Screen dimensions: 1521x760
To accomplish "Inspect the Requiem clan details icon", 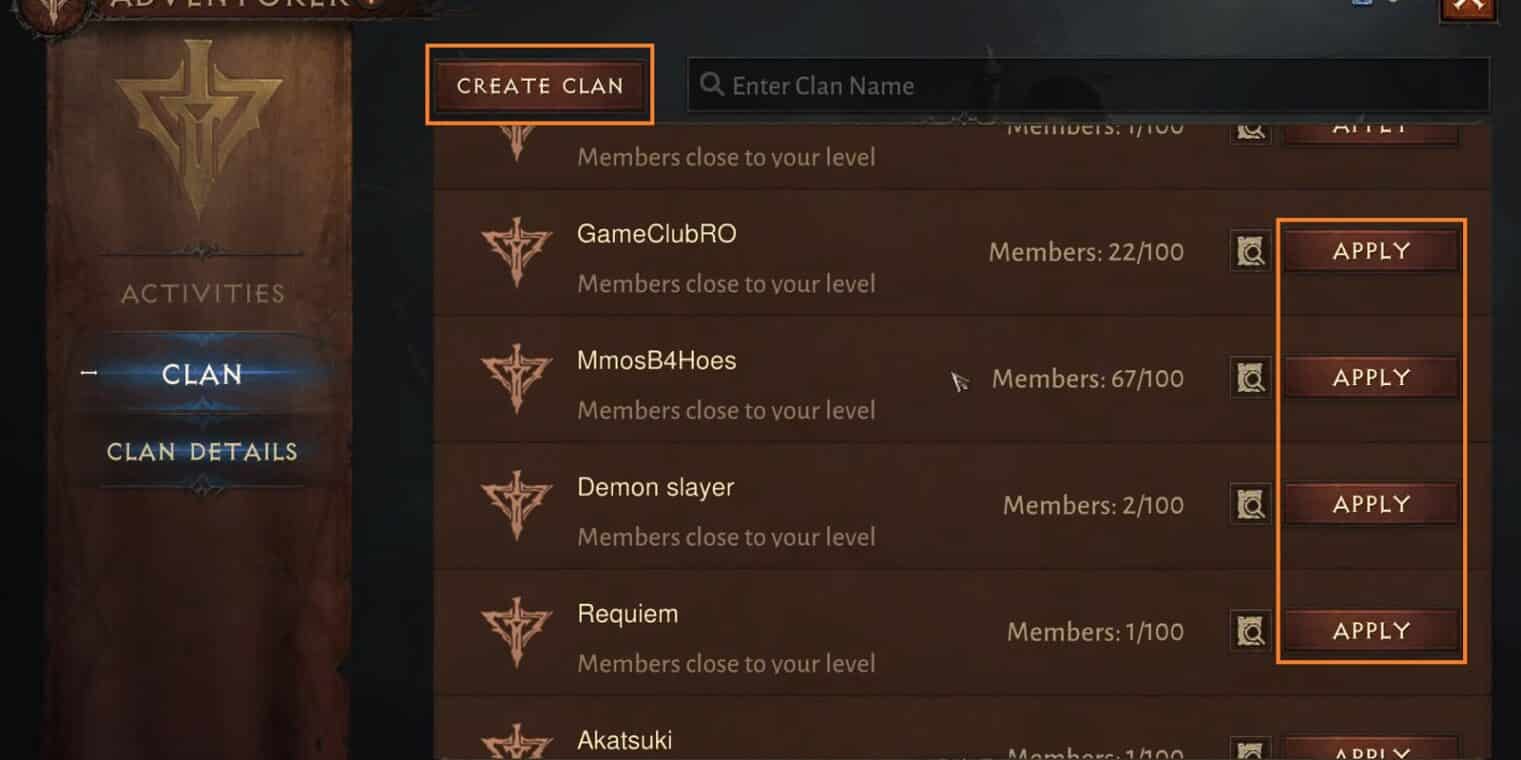I will (x=1250, y=631).
